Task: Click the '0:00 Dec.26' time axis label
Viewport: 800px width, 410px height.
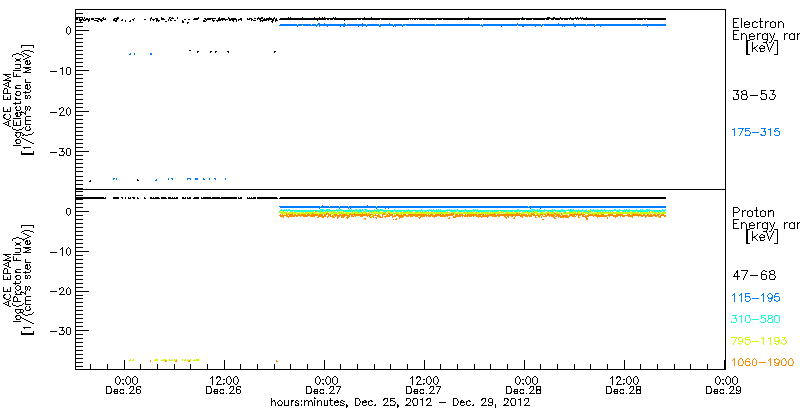Action: [x=124, y=386]
